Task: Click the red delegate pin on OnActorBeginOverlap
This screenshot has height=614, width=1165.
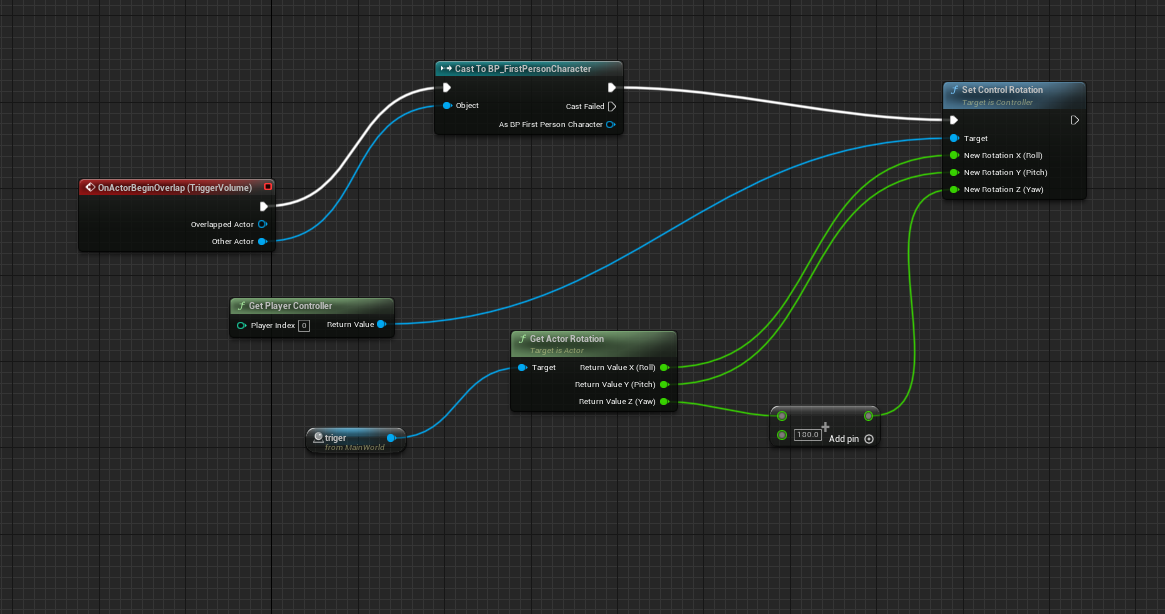Action: point(267,187)
